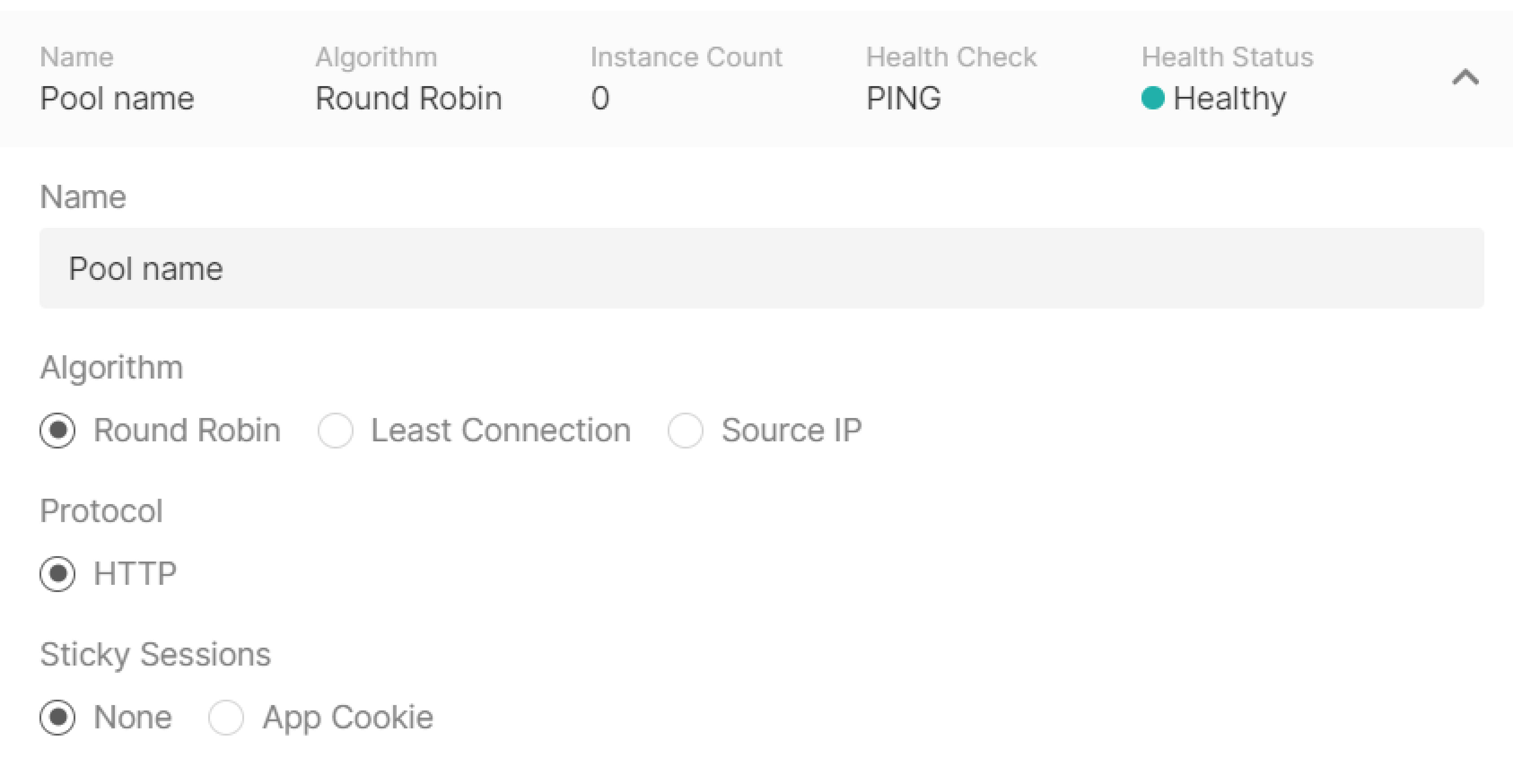Select Source IP algorithm option
Viewport: 1513px width, 784px height.
pos(686,431)
